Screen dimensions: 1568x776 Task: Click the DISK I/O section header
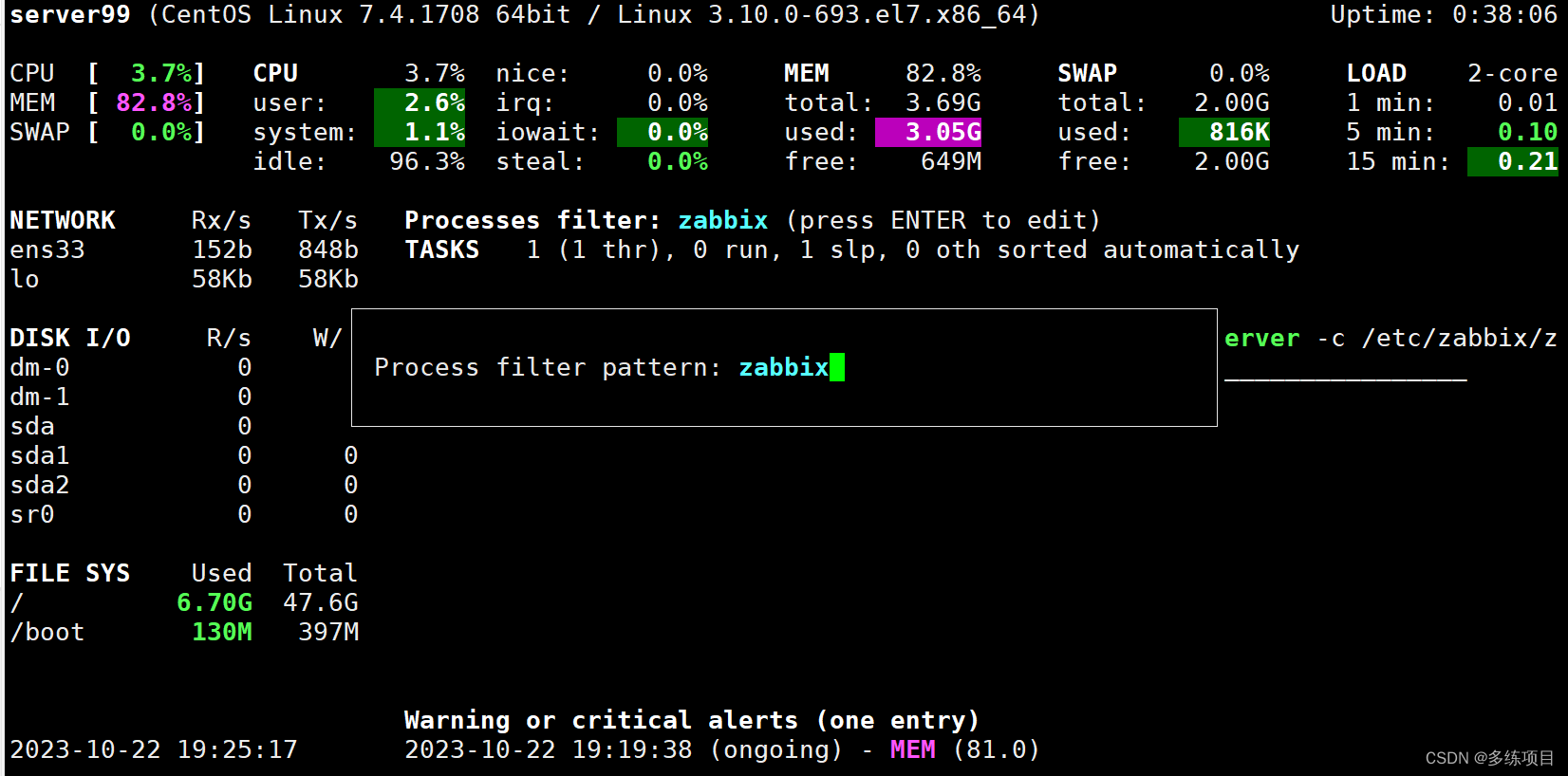(70, 338)
